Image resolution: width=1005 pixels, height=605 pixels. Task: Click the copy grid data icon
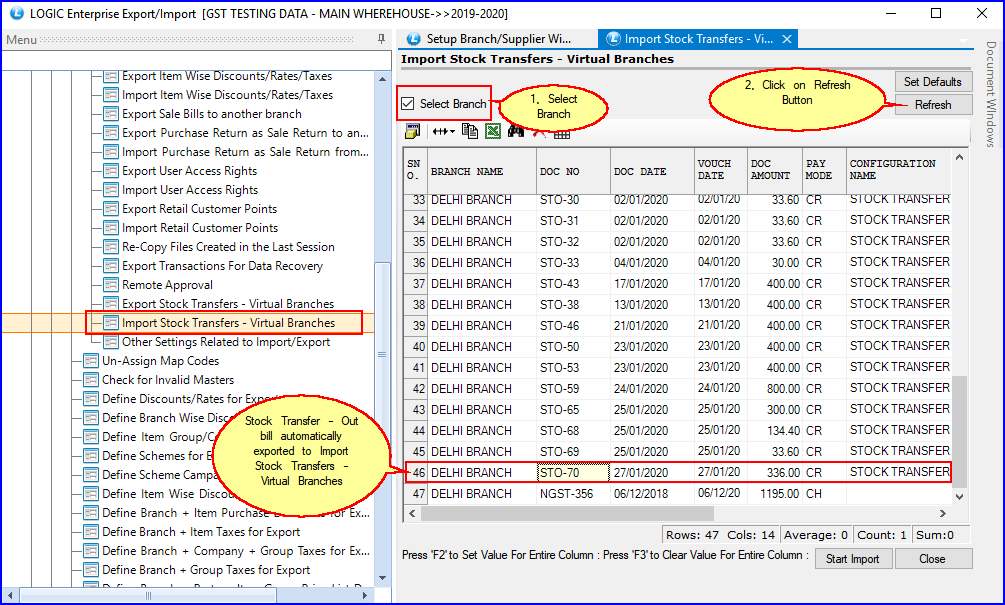(x=470, y=131)
